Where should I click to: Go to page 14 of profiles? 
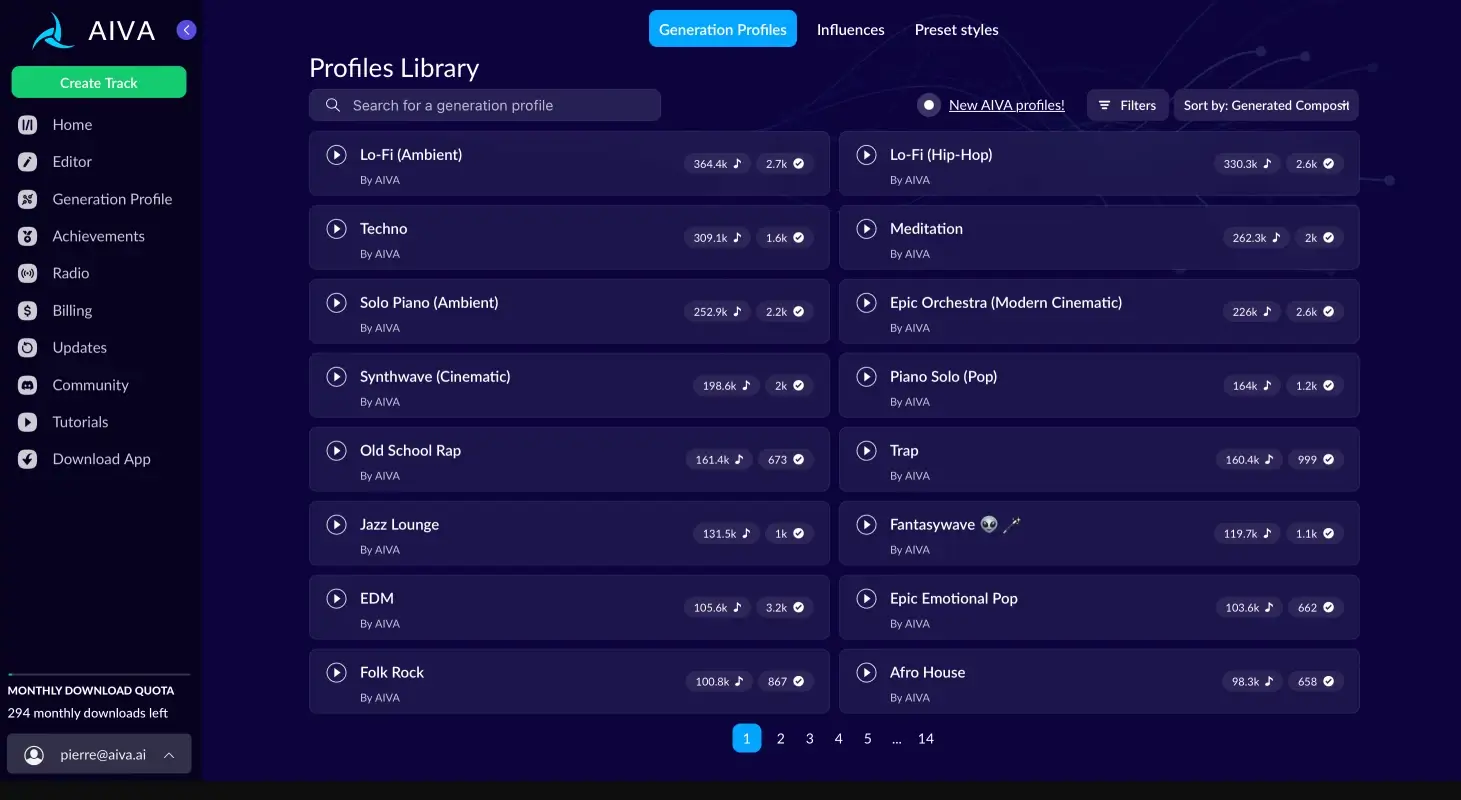pos(926,738)
